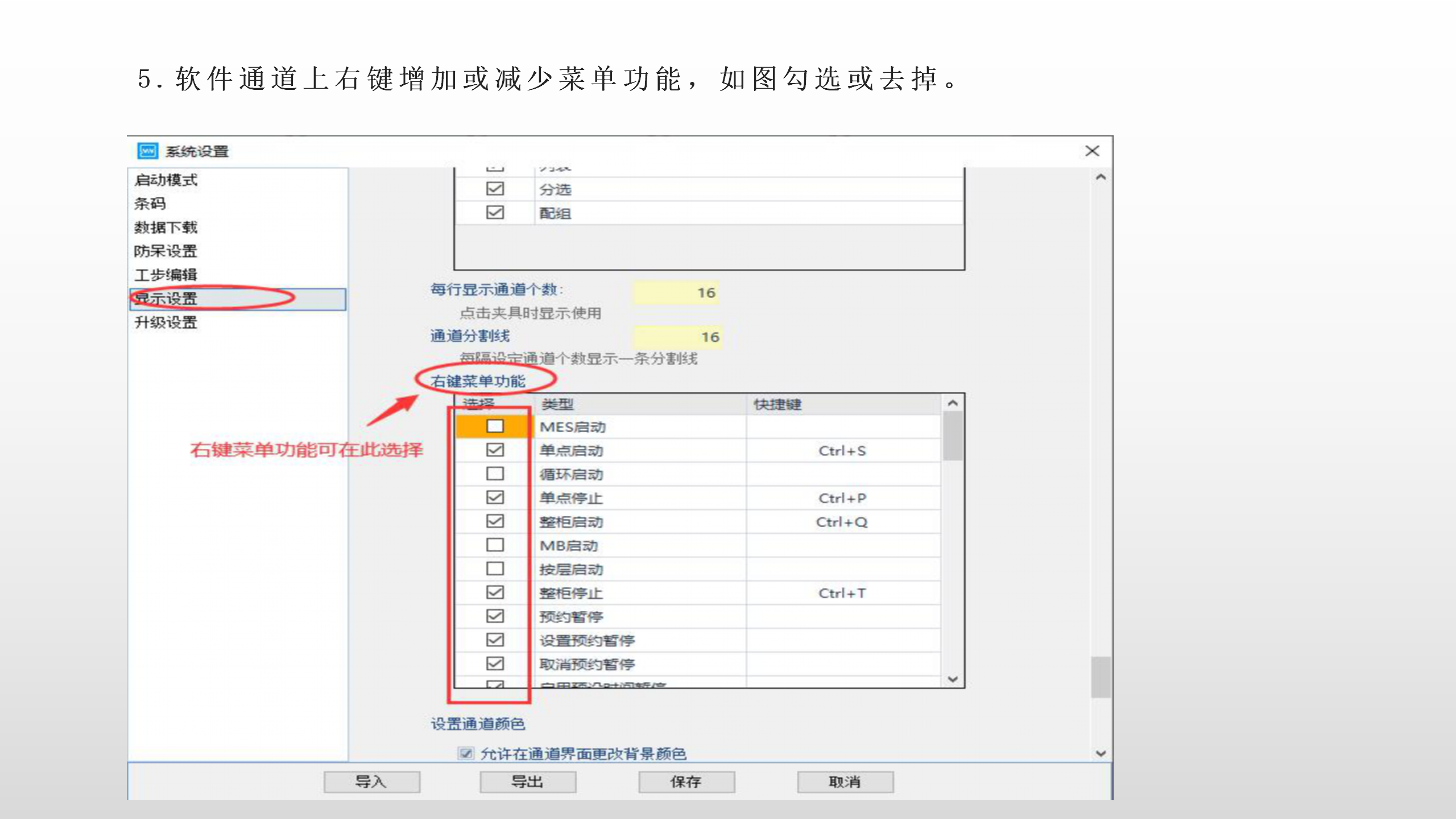
Task: Click the 导出 button
Action: point(528,782)
